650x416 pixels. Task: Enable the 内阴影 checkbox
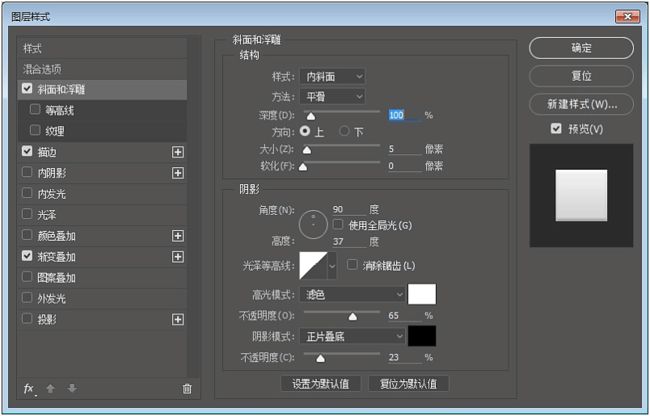[27, 172]
